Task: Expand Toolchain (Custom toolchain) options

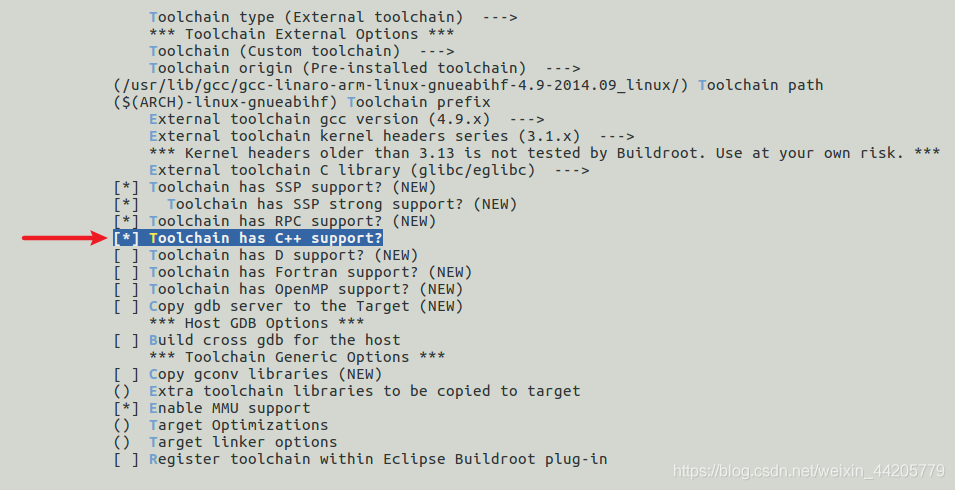Action: click(x=301, y=51)
